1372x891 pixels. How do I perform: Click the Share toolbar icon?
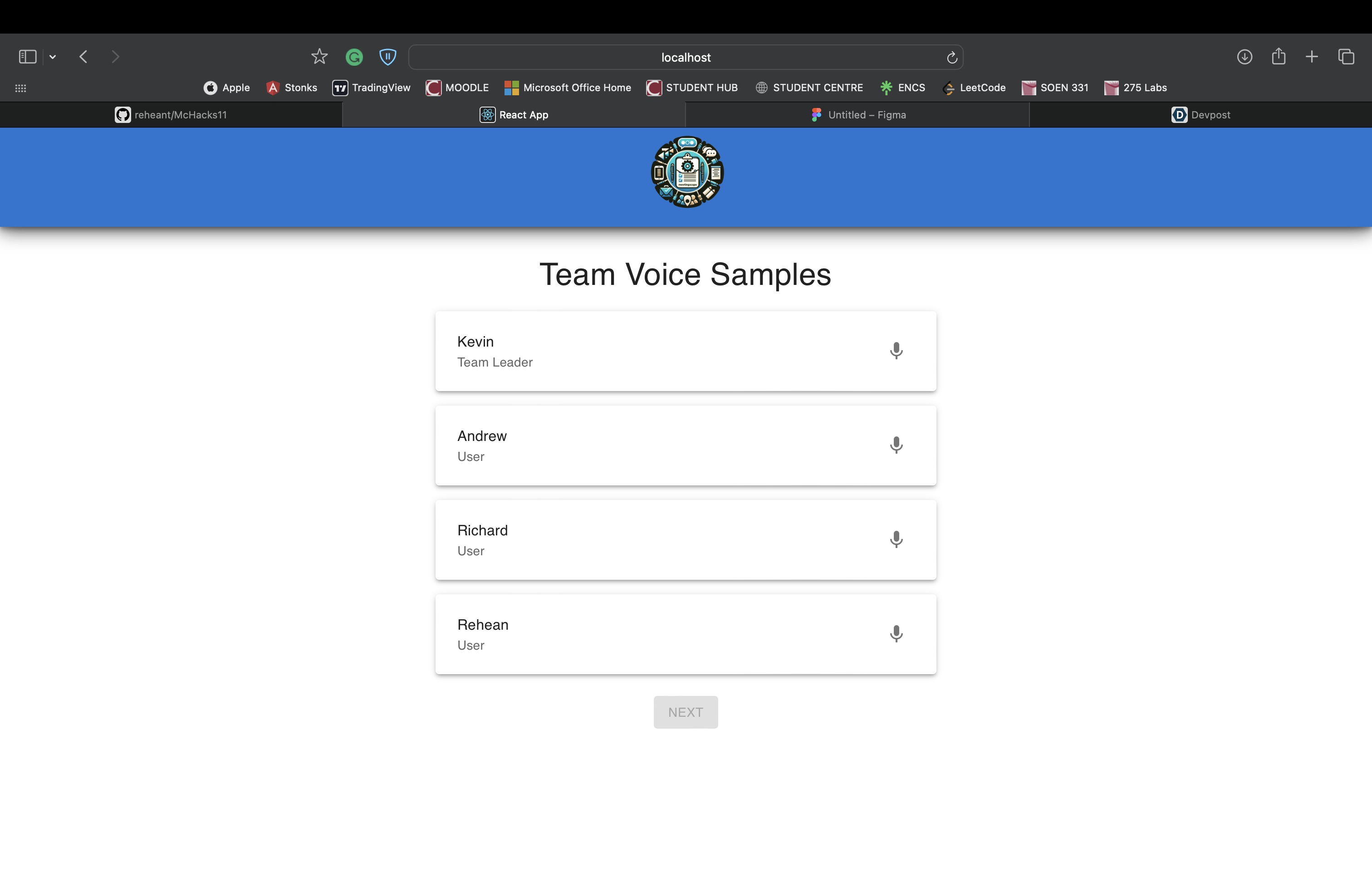1279,56
